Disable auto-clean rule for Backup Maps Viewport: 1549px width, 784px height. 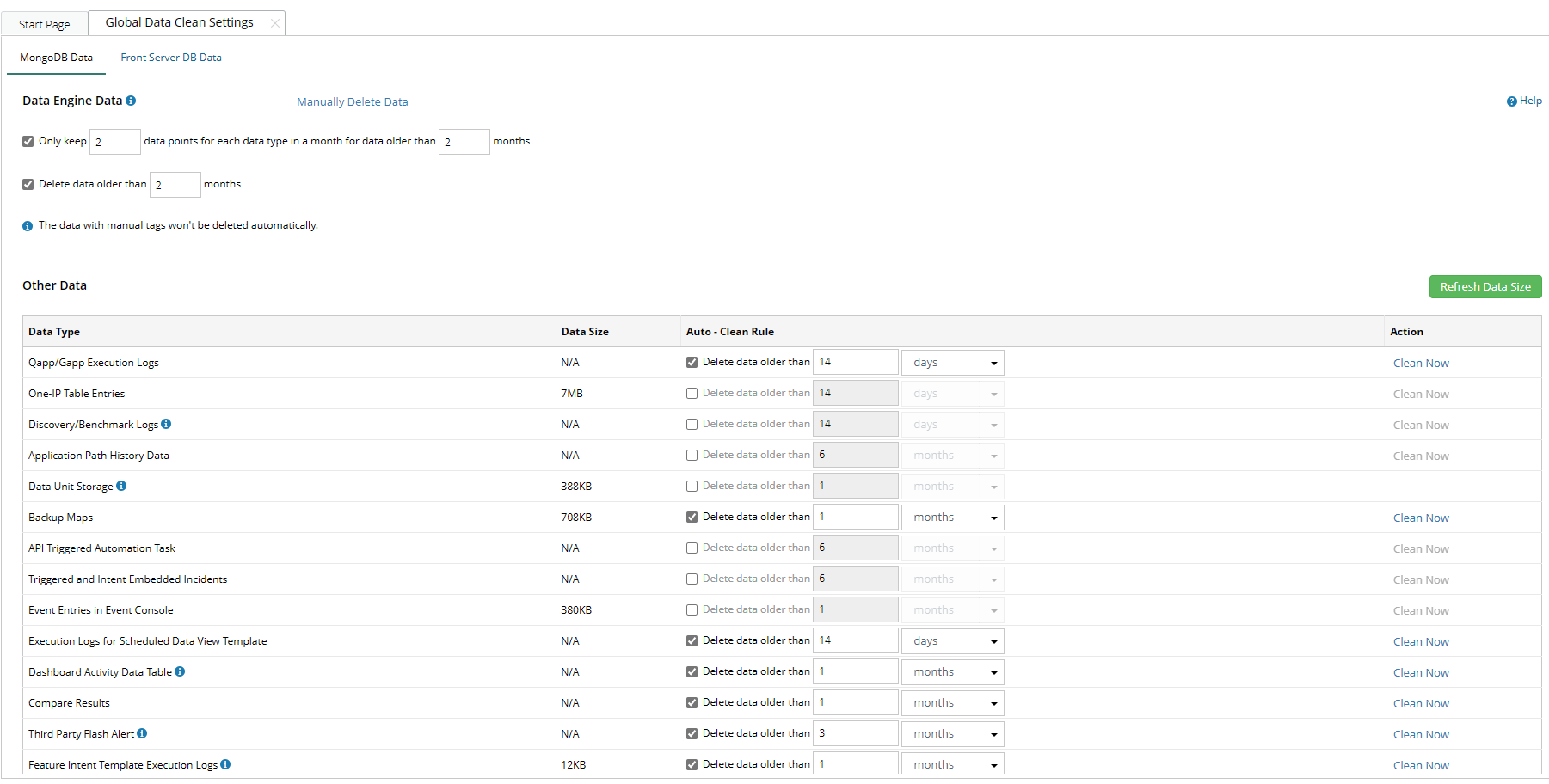[x=692, y=518]
